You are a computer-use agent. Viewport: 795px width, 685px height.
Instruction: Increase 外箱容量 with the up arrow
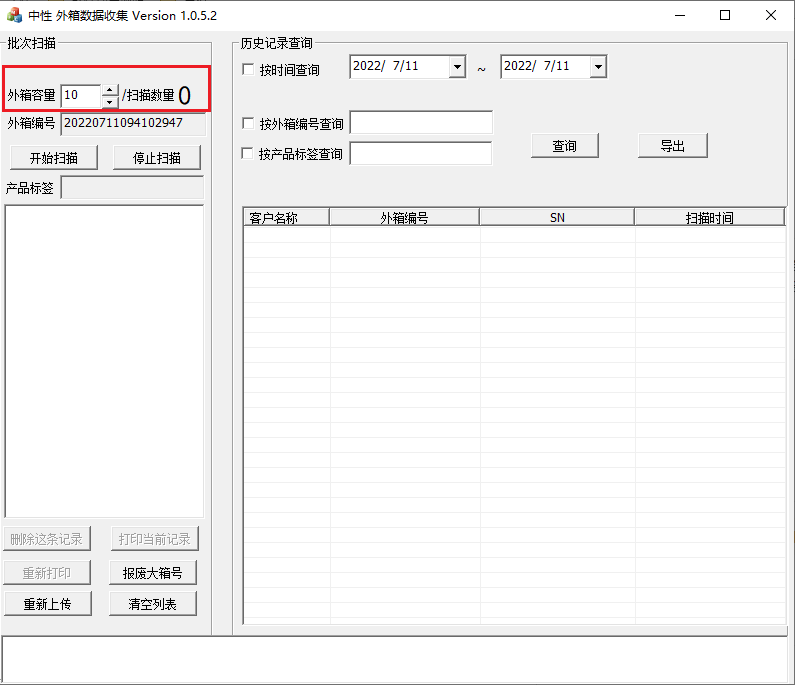[x=110, y=90]
